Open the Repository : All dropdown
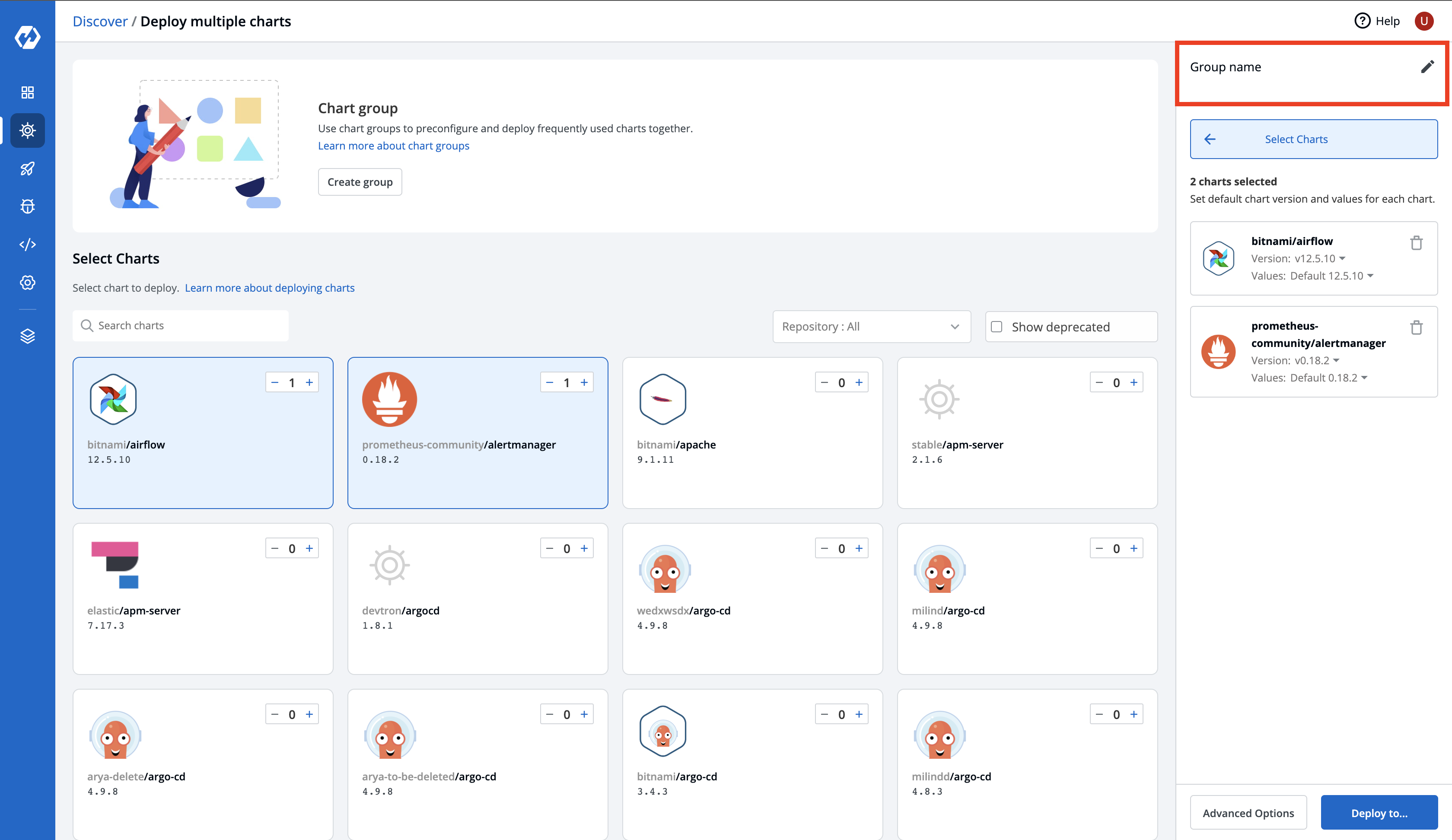Screen dimensions: 1452x840 pyautogui.click(x=871, y=327)
